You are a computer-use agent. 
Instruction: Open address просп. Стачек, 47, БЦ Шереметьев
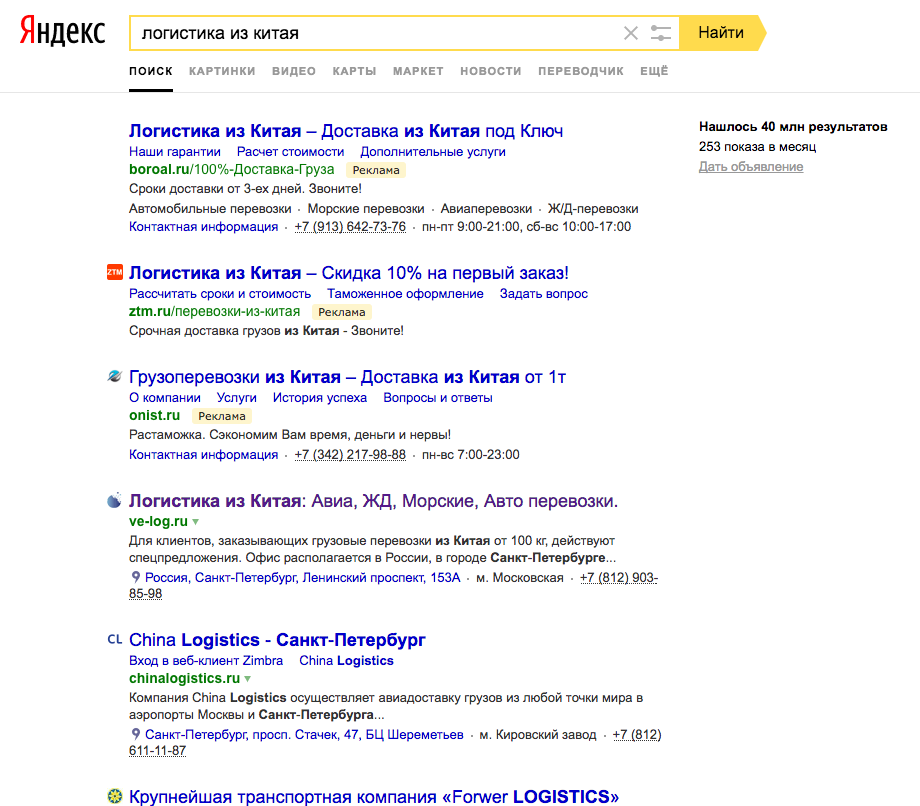click(x=304, y=734)
